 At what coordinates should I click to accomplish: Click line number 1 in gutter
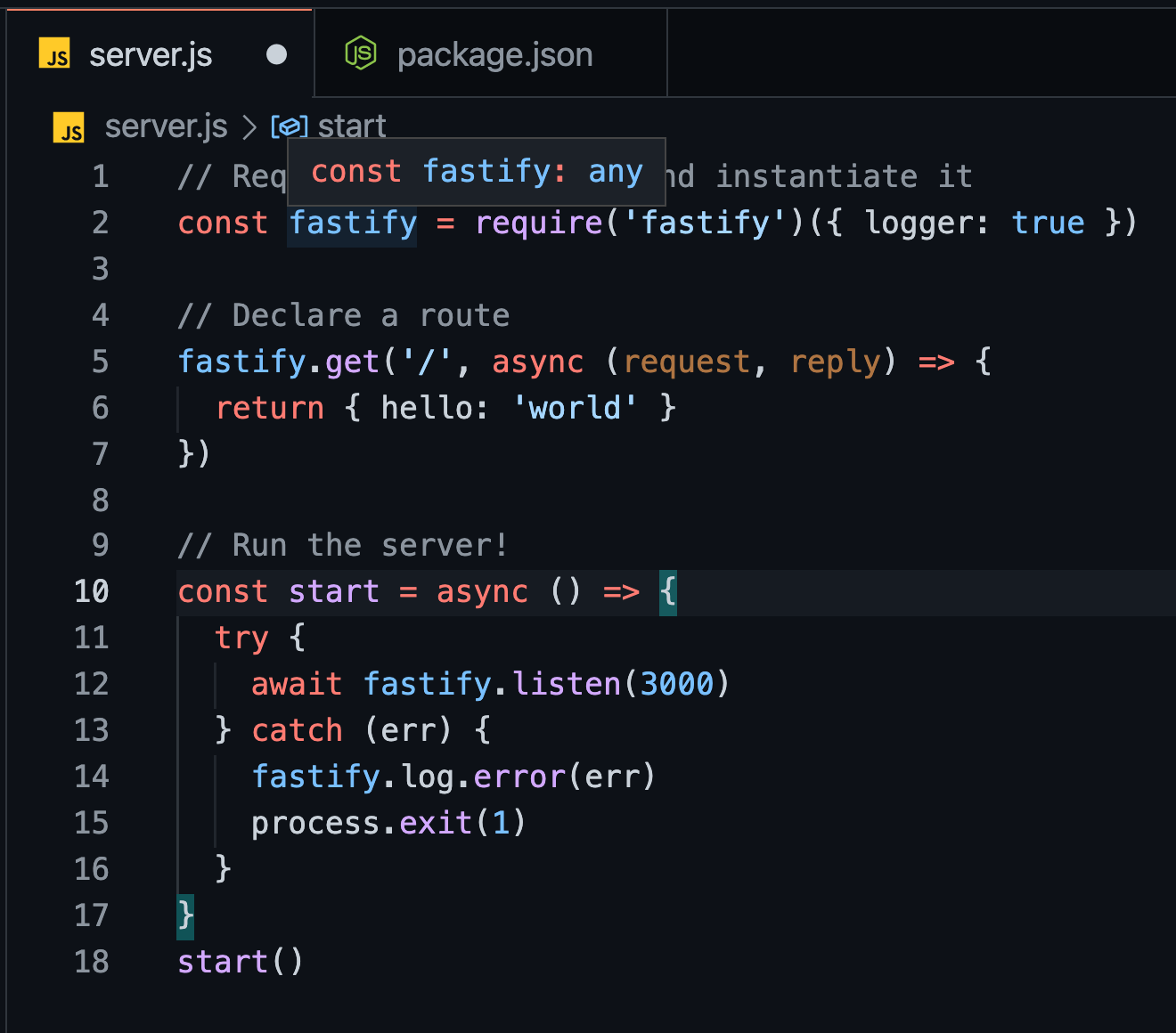(x=101, y=176)
